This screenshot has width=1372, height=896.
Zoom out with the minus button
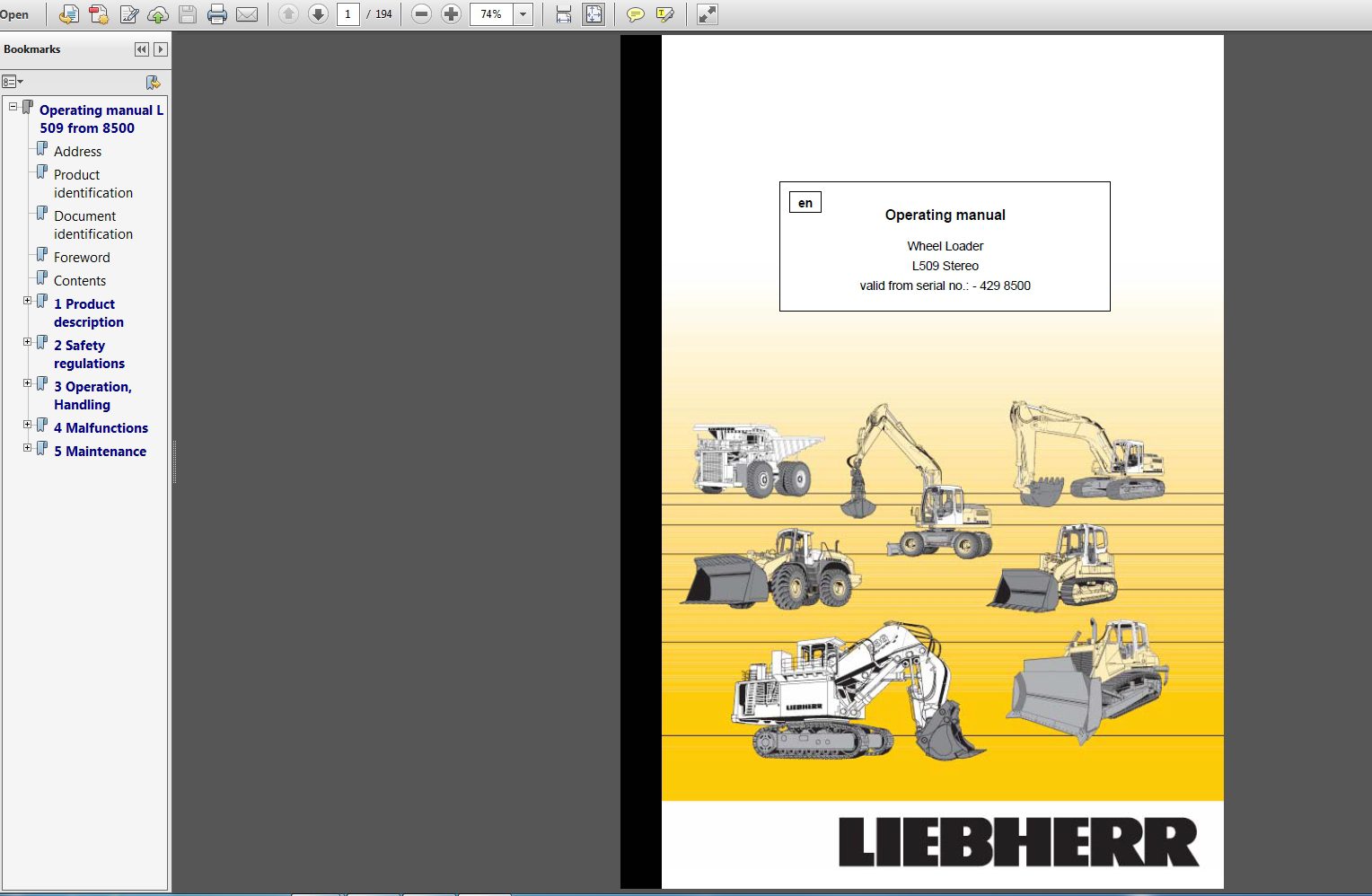point(422,14)
